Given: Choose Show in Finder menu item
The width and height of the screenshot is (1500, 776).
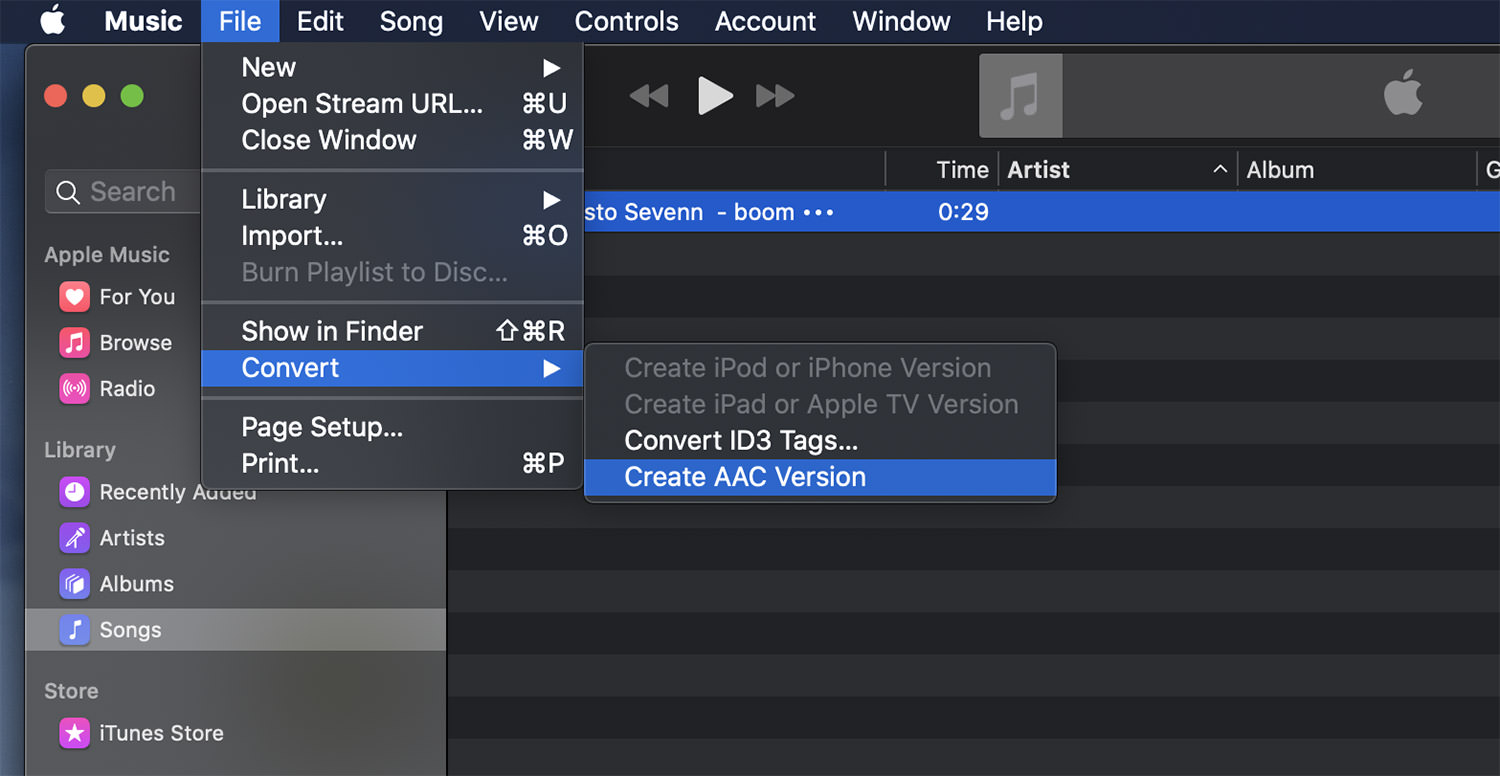Looking at the screenshot, I should click(x=392, y=331).
